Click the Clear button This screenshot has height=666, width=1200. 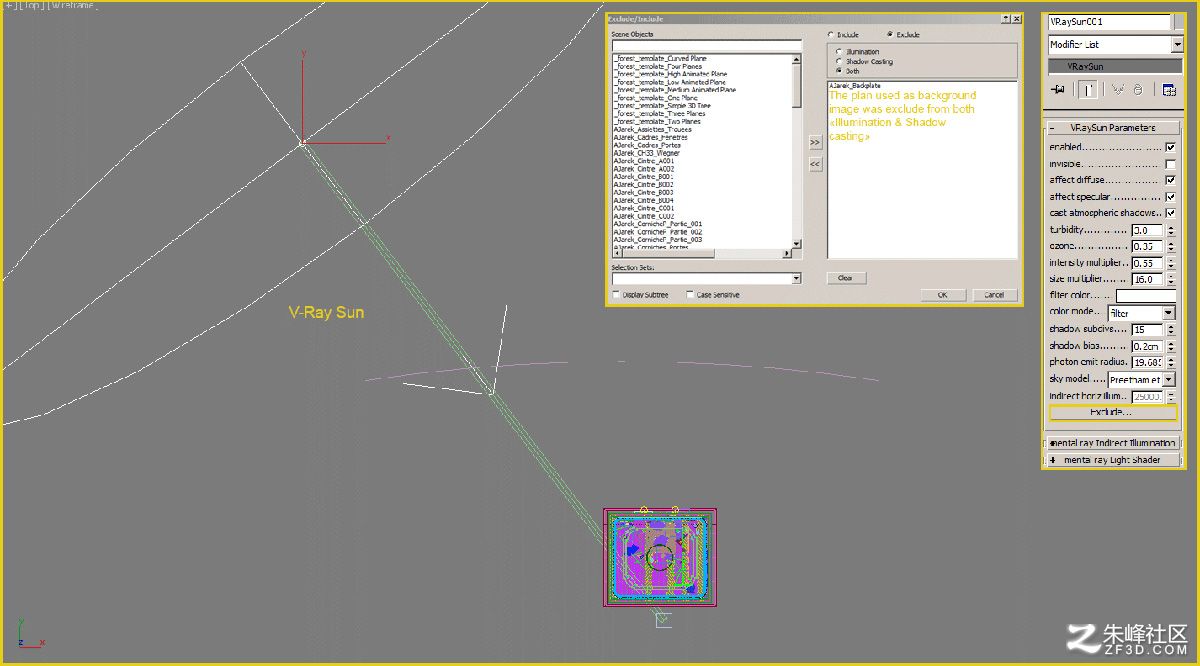click(846, 278)
